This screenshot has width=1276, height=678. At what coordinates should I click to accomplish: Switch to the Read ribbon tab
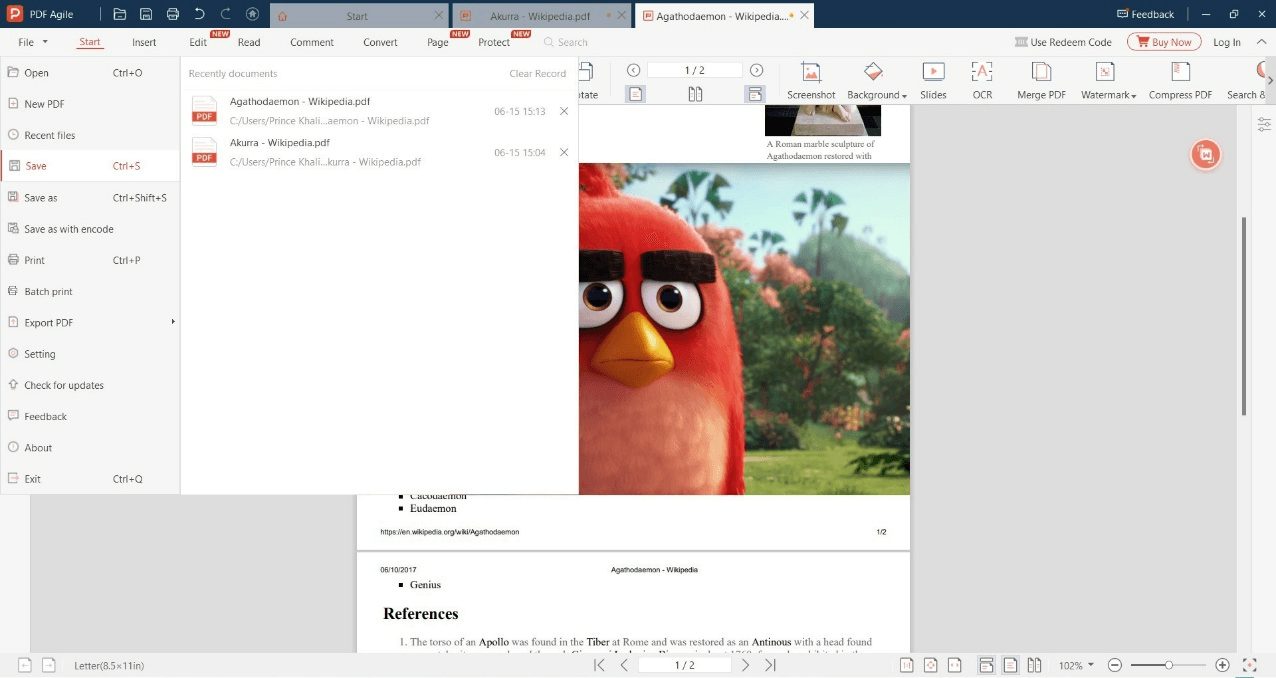tap(249, 42)
